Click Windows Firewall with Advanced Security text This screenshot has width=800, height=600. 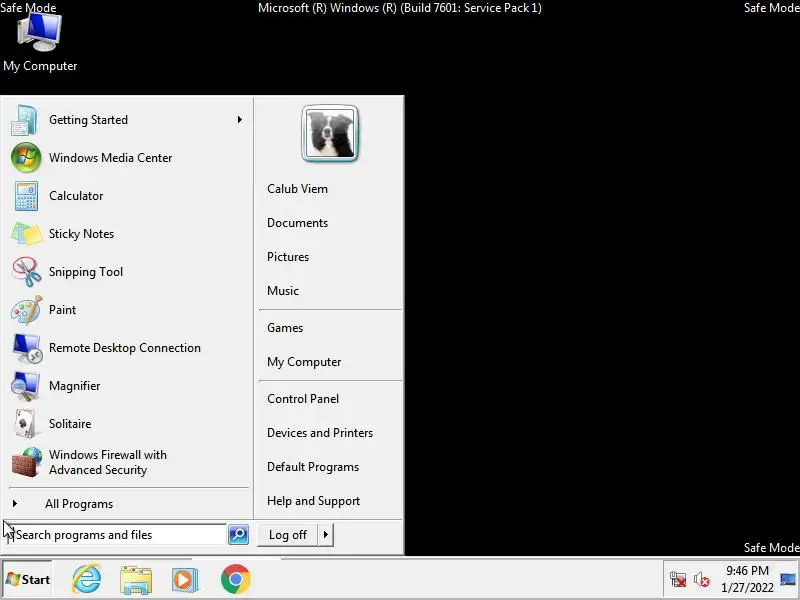pyautogui.click(x=108, y=462)
